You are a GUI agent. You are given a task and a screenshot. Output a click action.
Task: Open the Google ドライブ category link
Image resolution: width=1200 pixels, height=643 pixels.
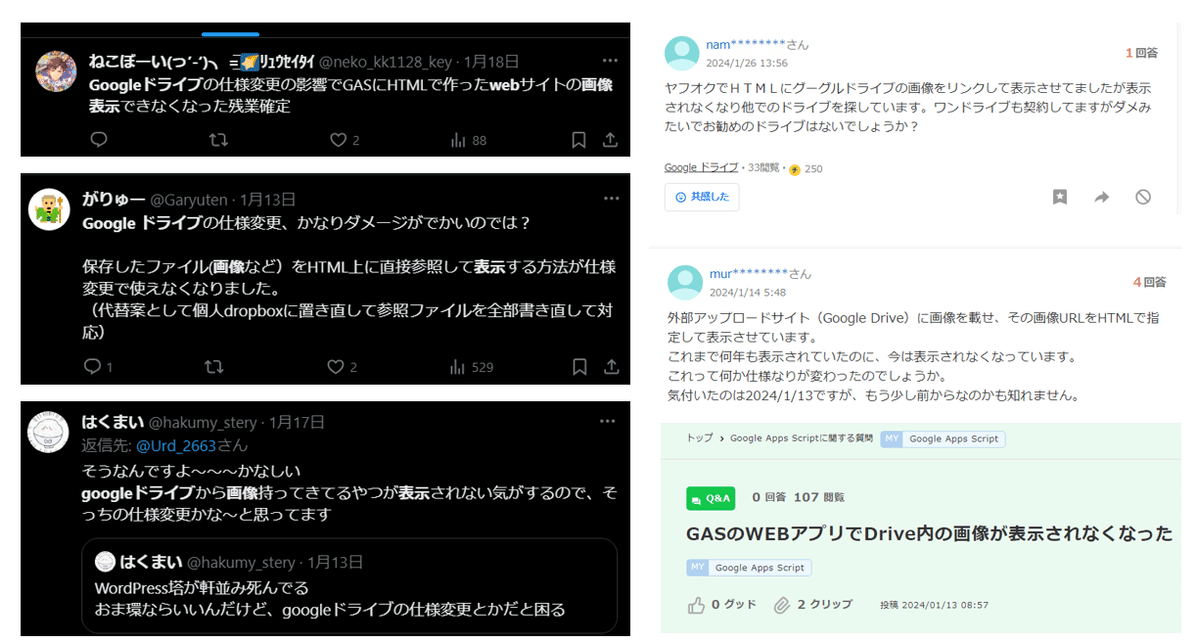click(x=701, y=168)
